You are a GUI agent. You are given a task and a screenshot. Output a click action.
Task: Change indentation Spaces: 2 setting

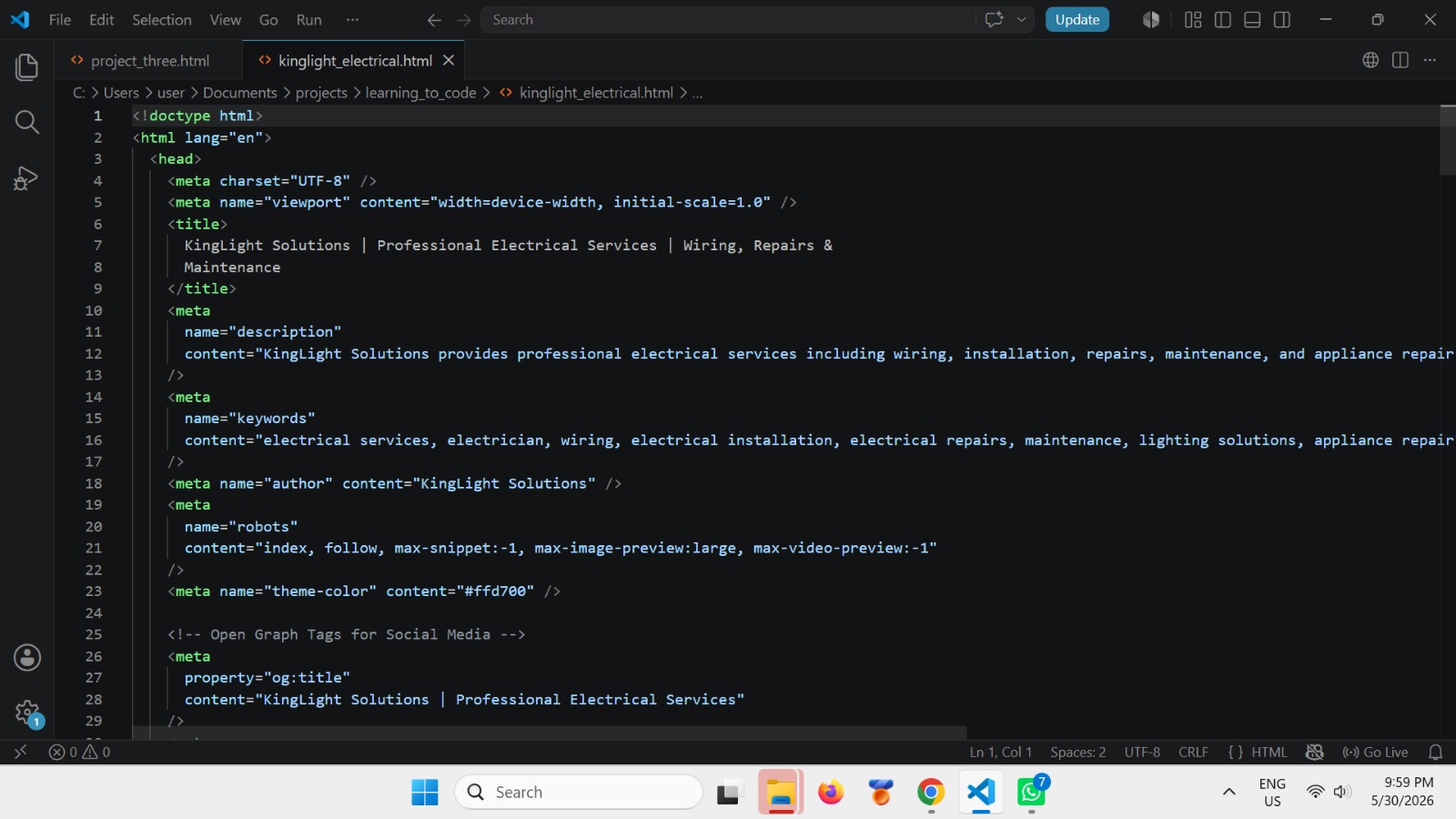1077,752
